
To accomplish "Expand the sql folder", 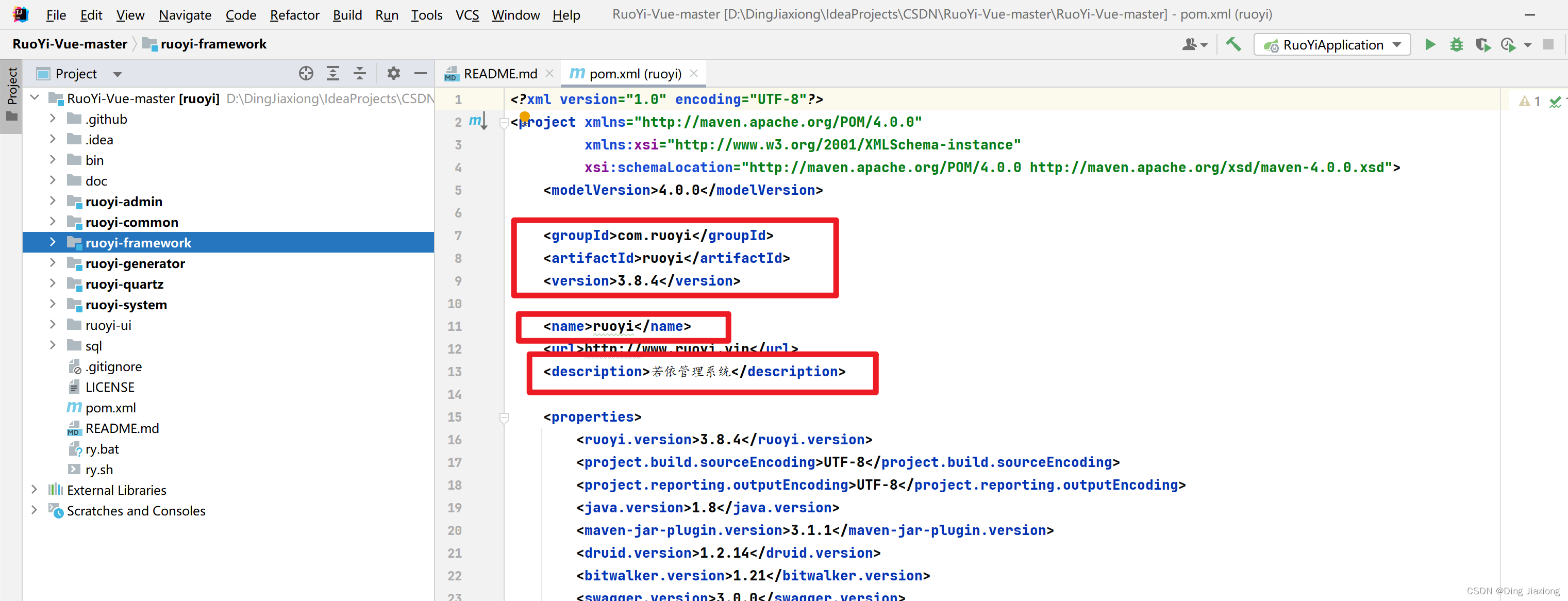I will tap(53, 345).
